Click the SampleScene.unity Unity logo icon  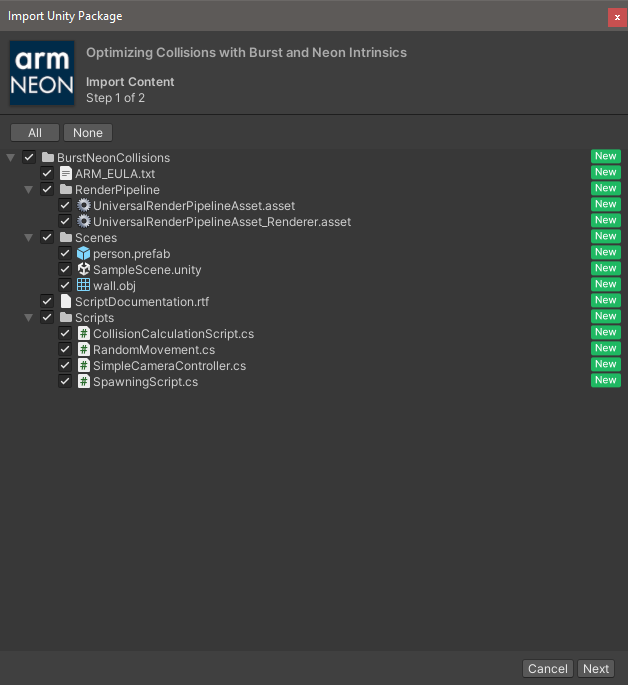coord(83,269)
